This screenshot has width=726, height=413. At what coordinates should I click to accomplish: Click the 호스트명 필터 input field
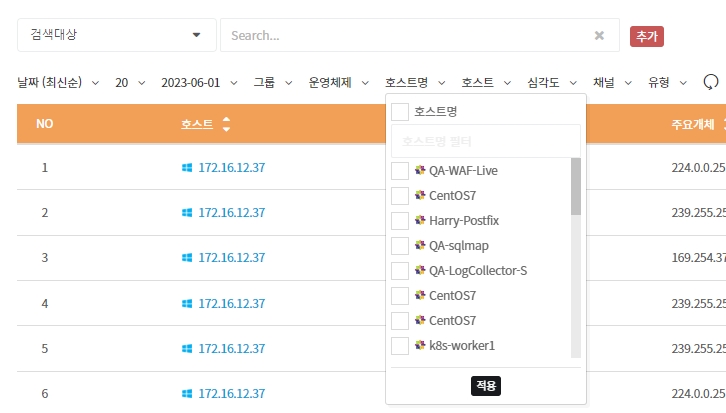click(485, 141)
